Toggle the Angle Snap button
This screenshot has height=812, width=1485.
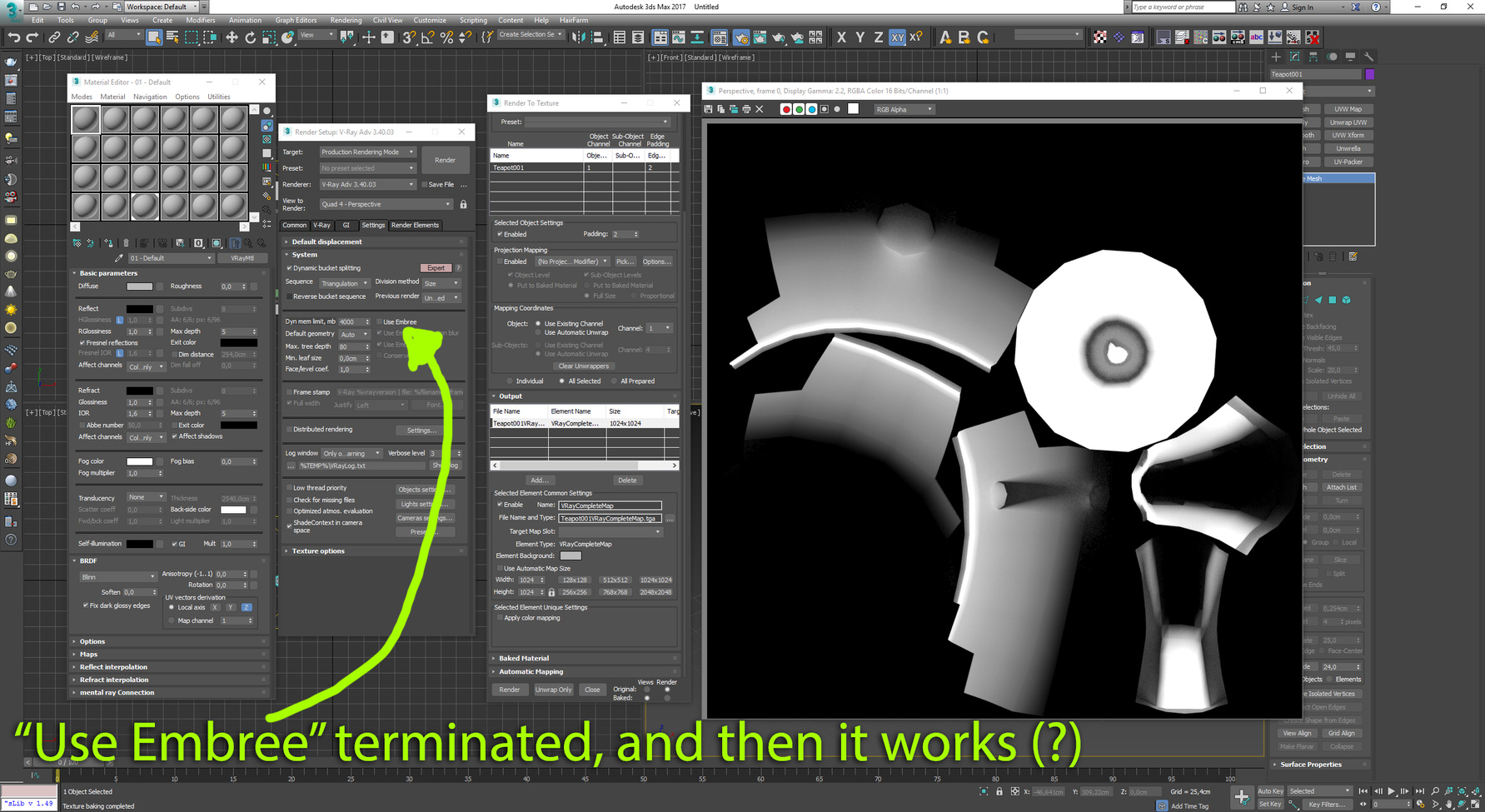tap(427, 37)
